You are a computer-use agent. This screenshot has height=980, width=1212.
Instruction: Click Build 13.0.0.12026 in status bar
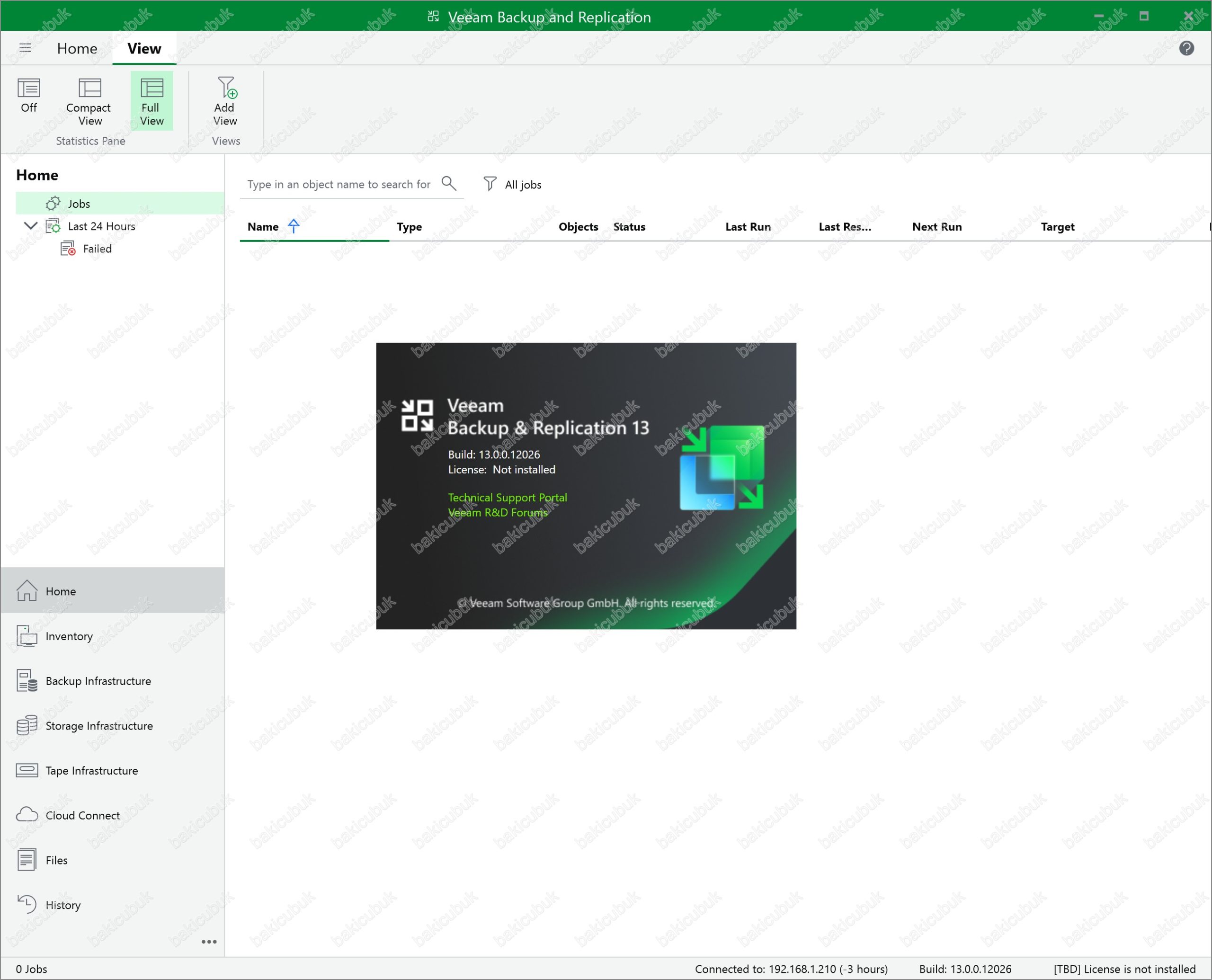coord(965,969)
